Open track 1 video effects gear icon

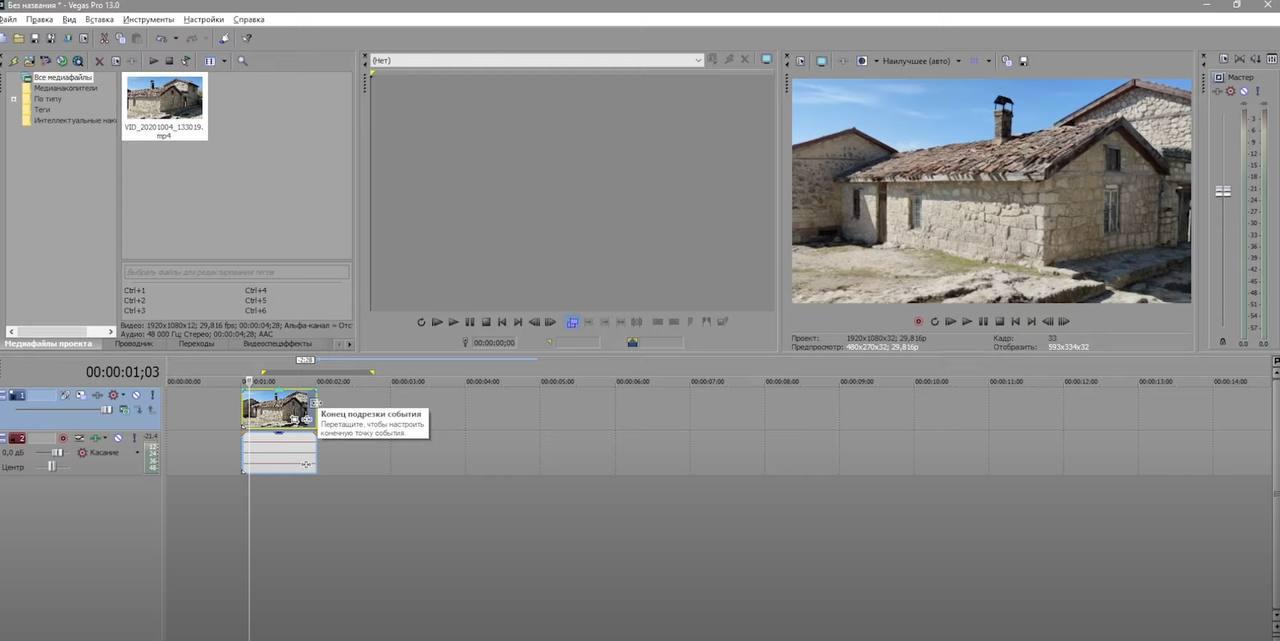point(113,395)
